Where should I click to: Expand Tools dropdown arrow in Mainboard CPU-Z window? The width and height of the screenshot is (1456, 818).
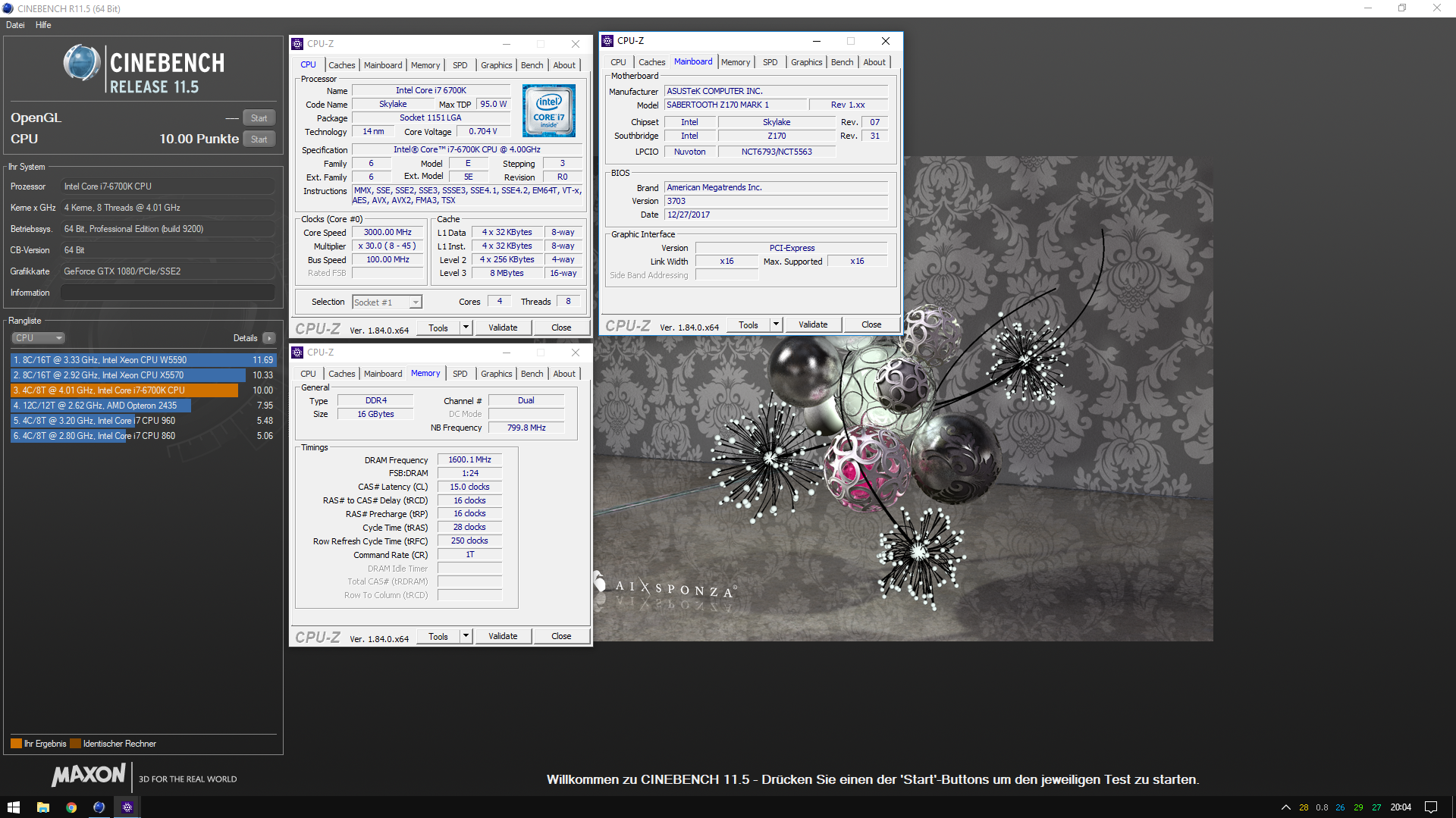click(x=777, y=325)
